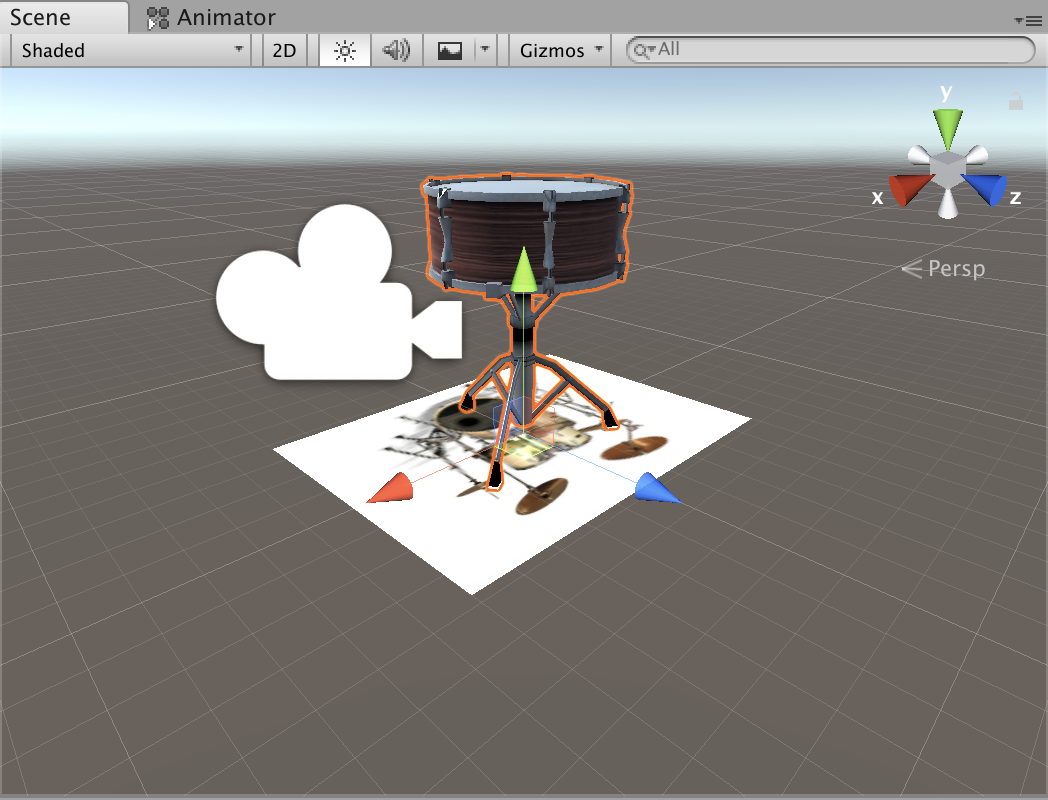The height and width of the screenshot is (800, 1048).
Task: Click the green Y move handle arrow
Action: [522, 271]
